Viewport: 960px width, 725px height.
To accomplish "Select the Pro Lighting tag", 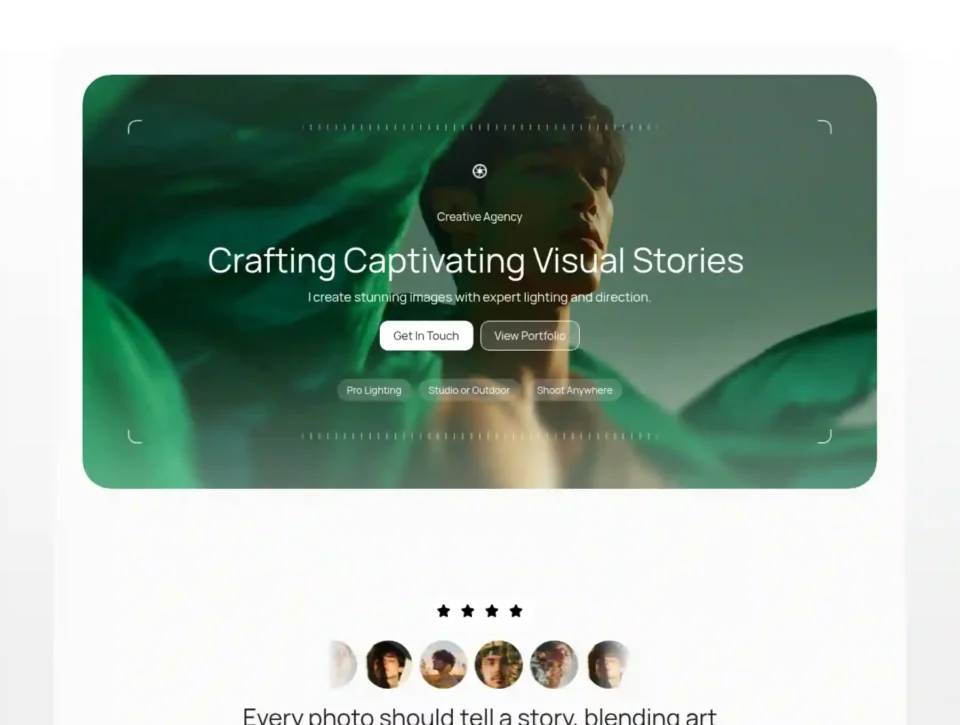I will click(x=374, y=390).
